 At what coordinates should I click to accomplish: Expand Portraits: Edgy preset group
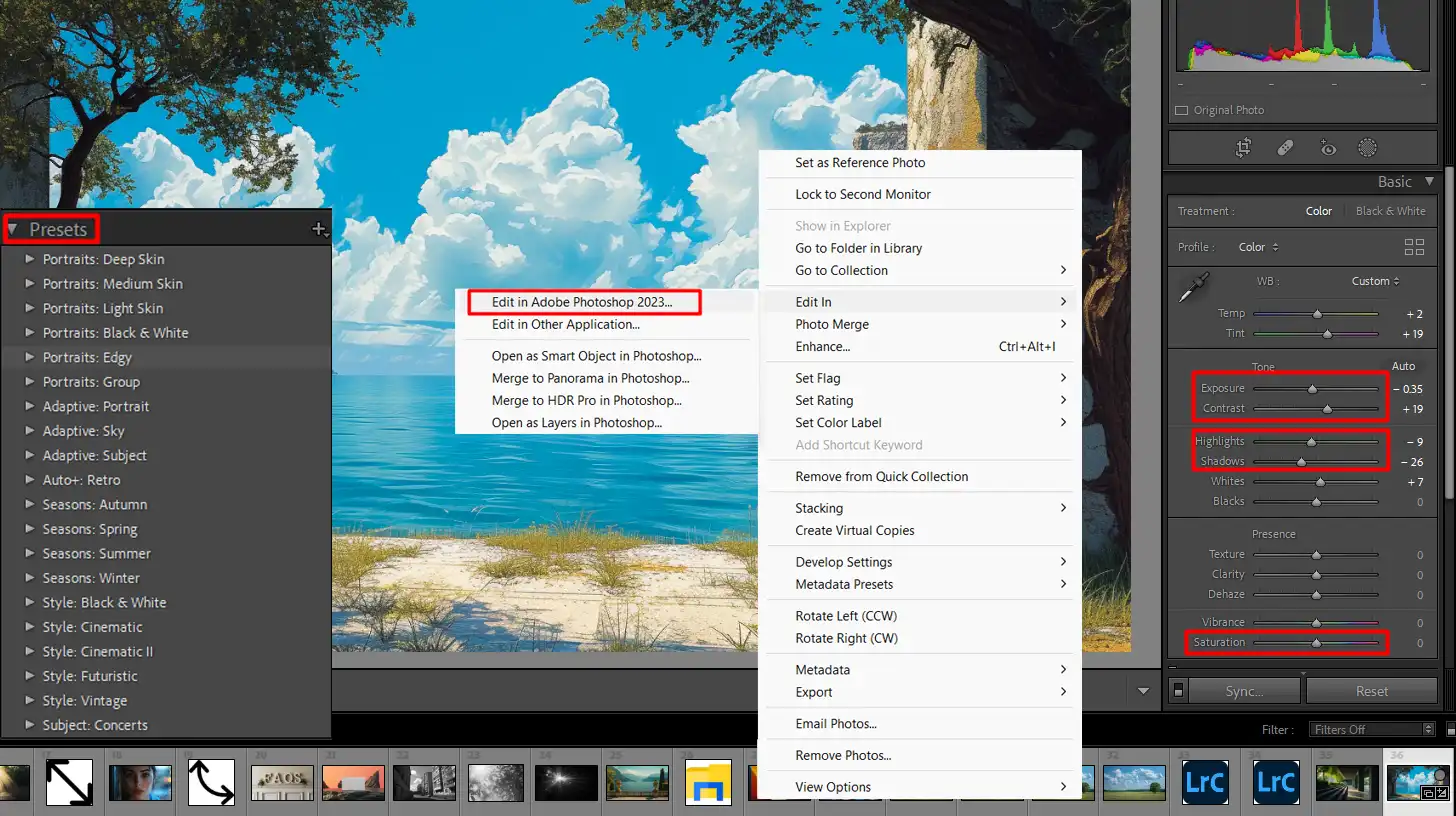point(29,357)
